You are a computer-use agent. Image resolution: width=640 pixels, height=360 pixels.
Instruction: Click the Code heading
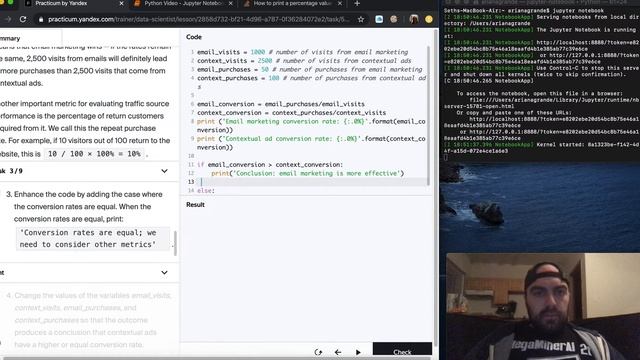point(194,37)
